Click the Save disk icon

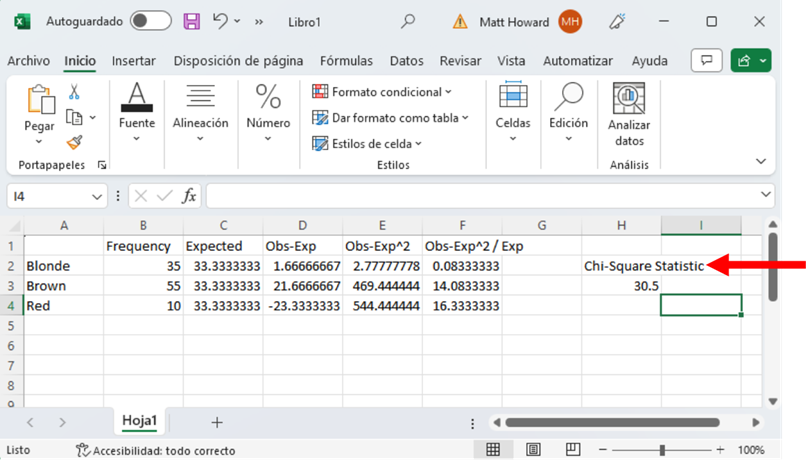click(x=192, y=20)
